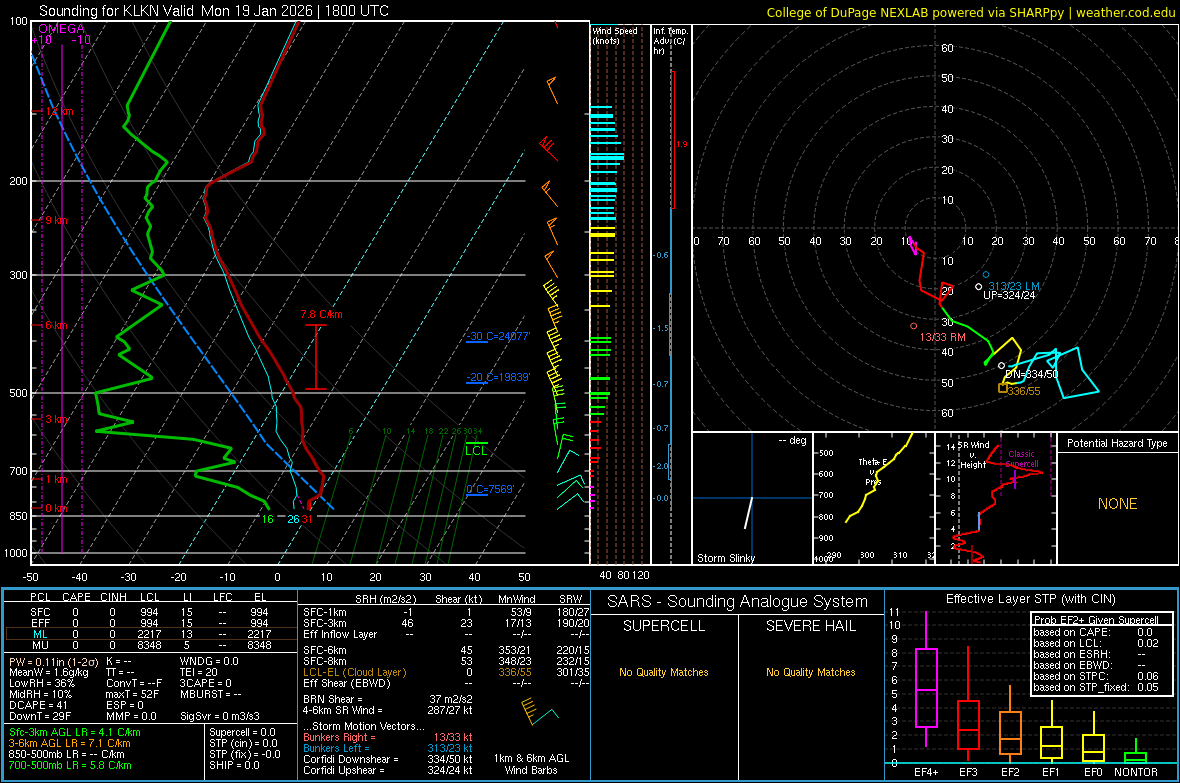Click the green LCL label on Skew-T
1180x783 pixels.
point(476,450)
